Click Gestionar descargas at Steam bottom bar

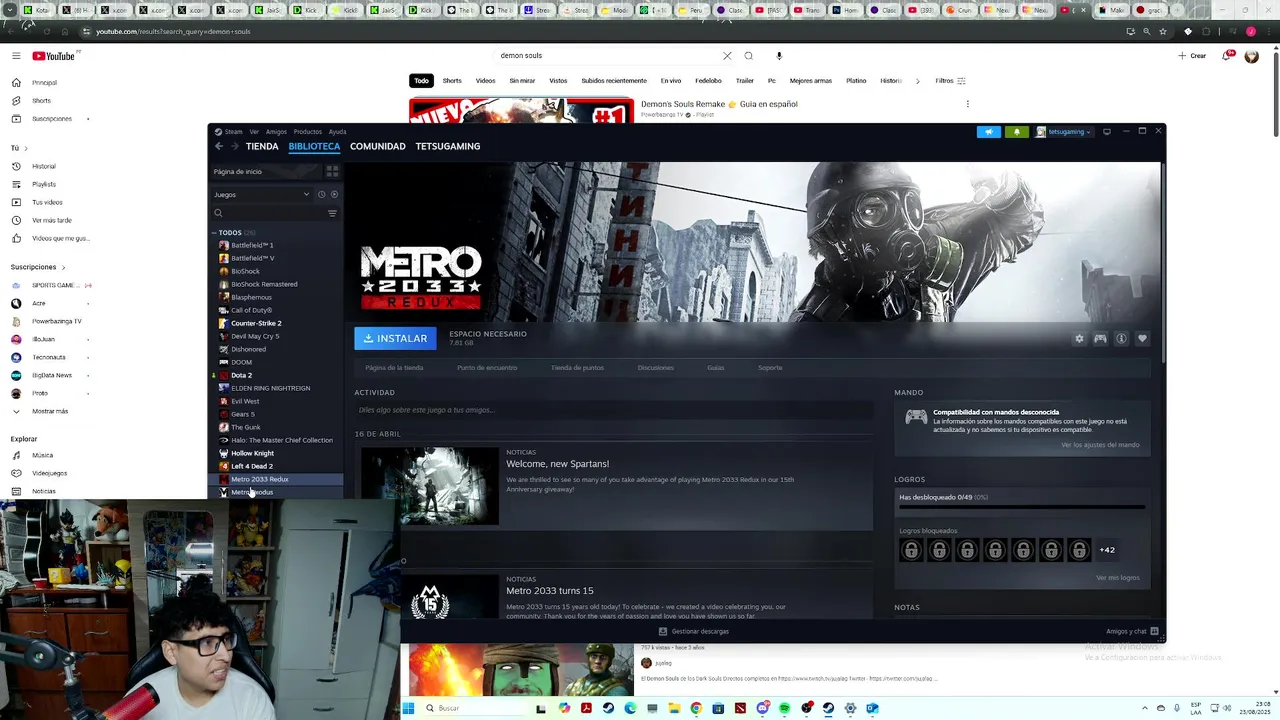(694, 632)
